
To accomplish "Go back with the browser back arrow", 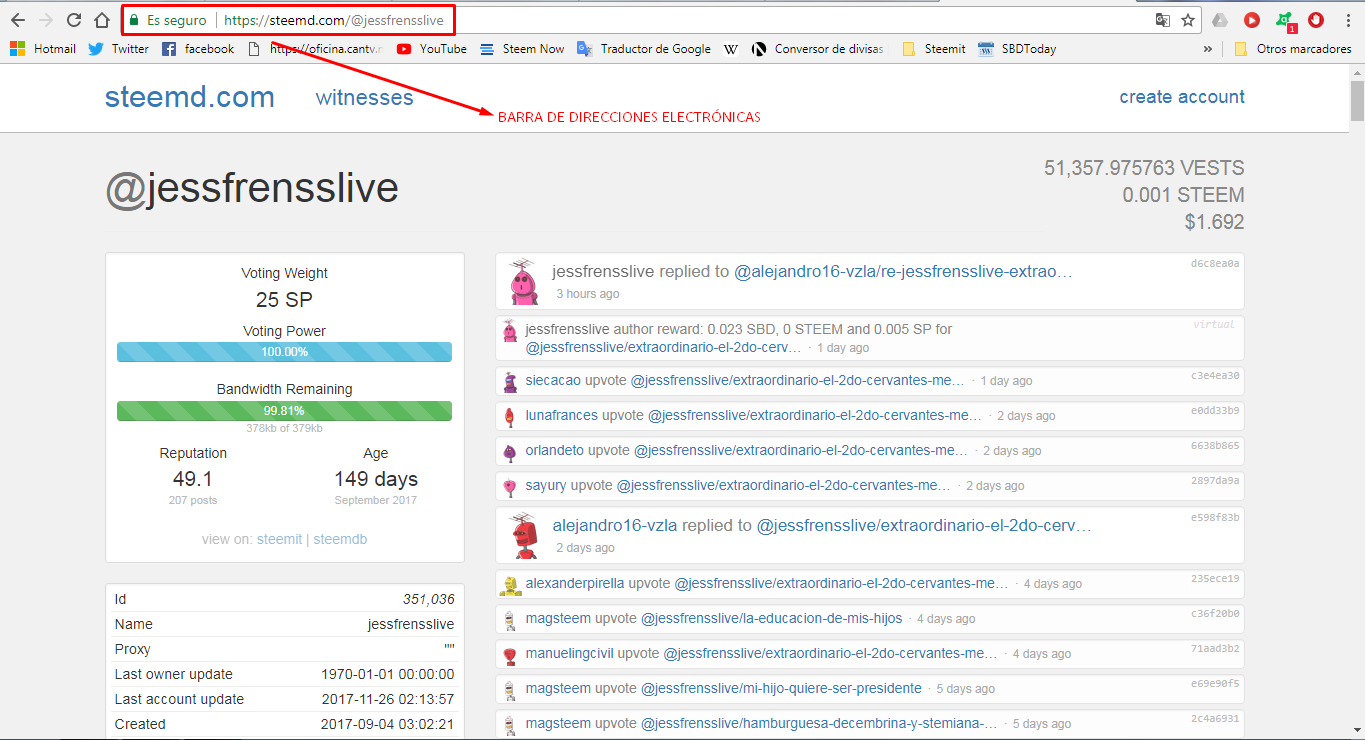I will pos(18,20).
